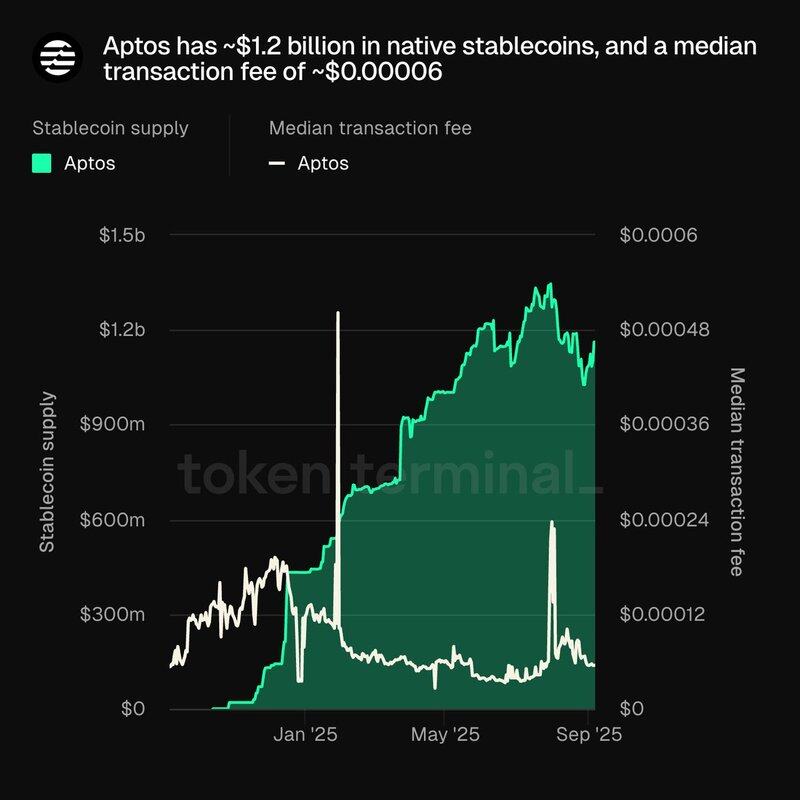
Task: Click the $0.0006 right axis label
Action: [658, 235]
